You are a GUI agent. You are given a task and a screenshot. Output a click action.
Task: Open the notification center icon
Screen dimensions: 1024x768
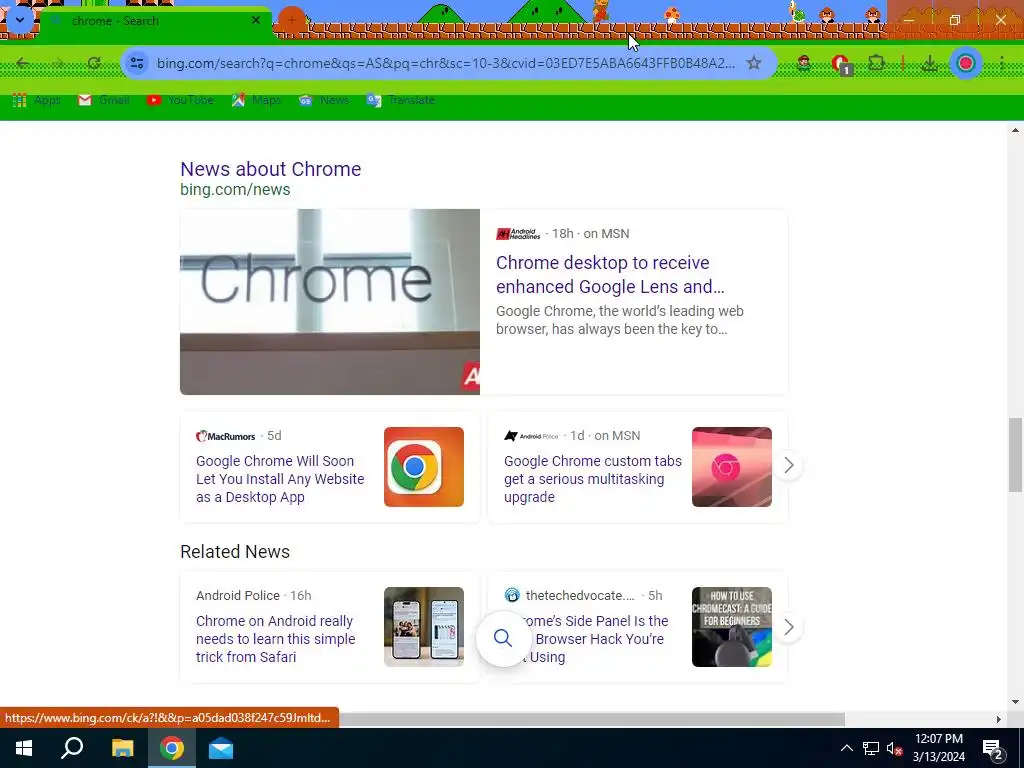[x=993, y=748]
